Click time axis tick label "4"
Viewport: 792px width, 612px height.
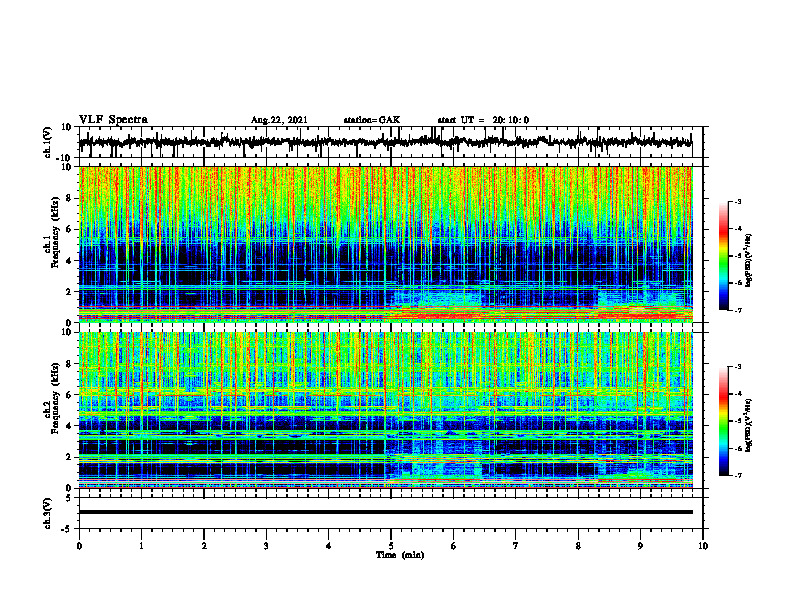pyautogui.click(x=329, y=546)
